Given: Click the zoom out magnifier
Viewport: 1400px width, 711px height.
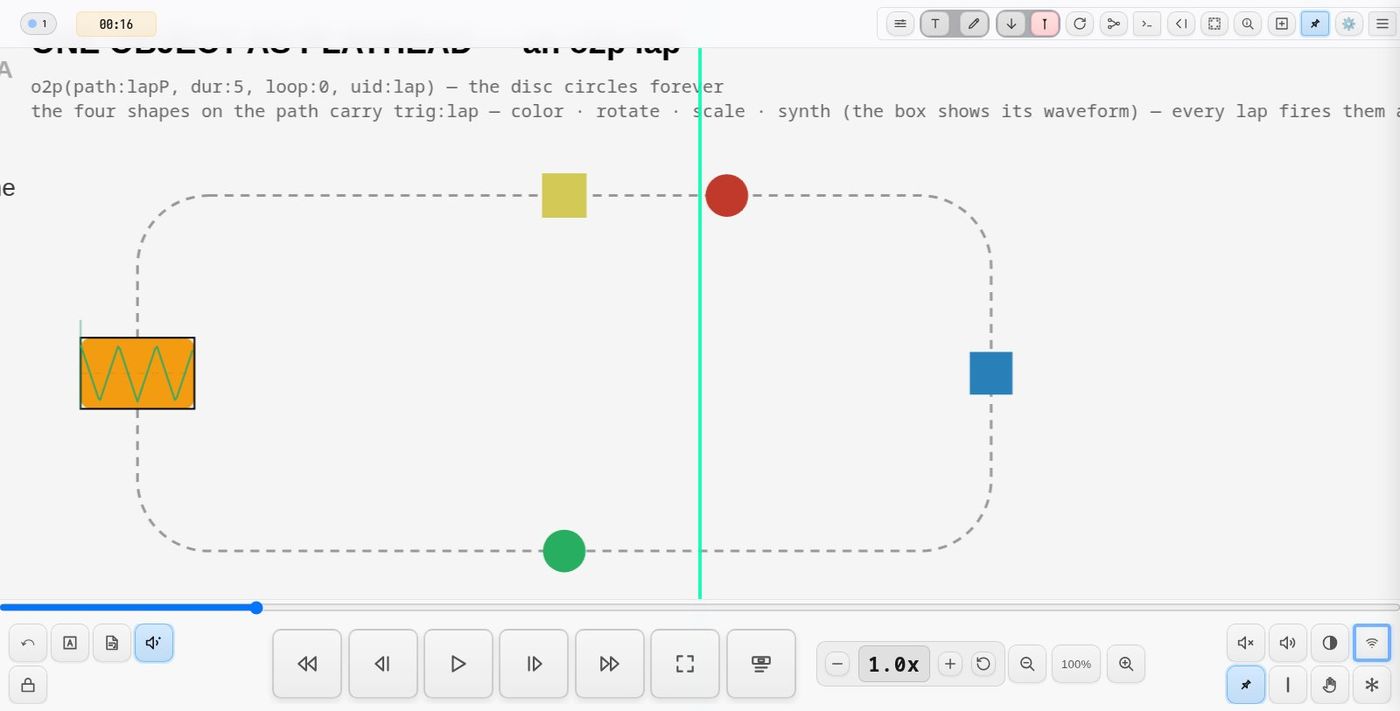Looking at the screenshot, I should 1026,664.
